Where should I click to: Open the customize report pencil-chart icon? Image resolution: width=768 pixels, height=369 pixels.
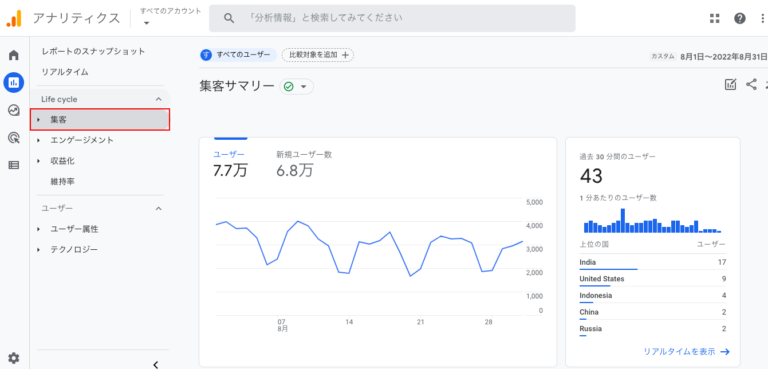(x=730, y=84)
